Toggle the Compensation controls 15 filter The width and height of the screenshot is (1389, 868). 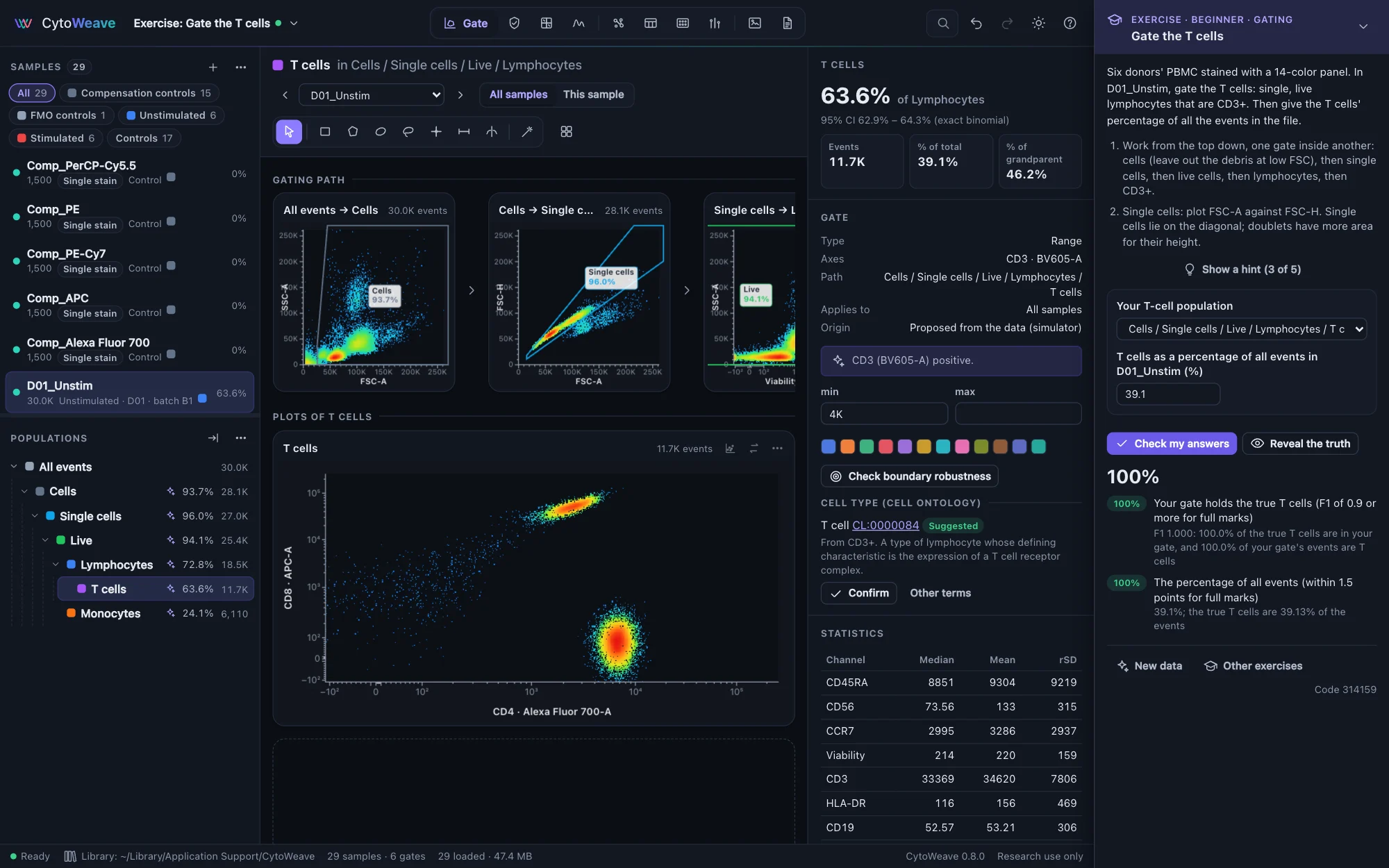click(139, 93)
